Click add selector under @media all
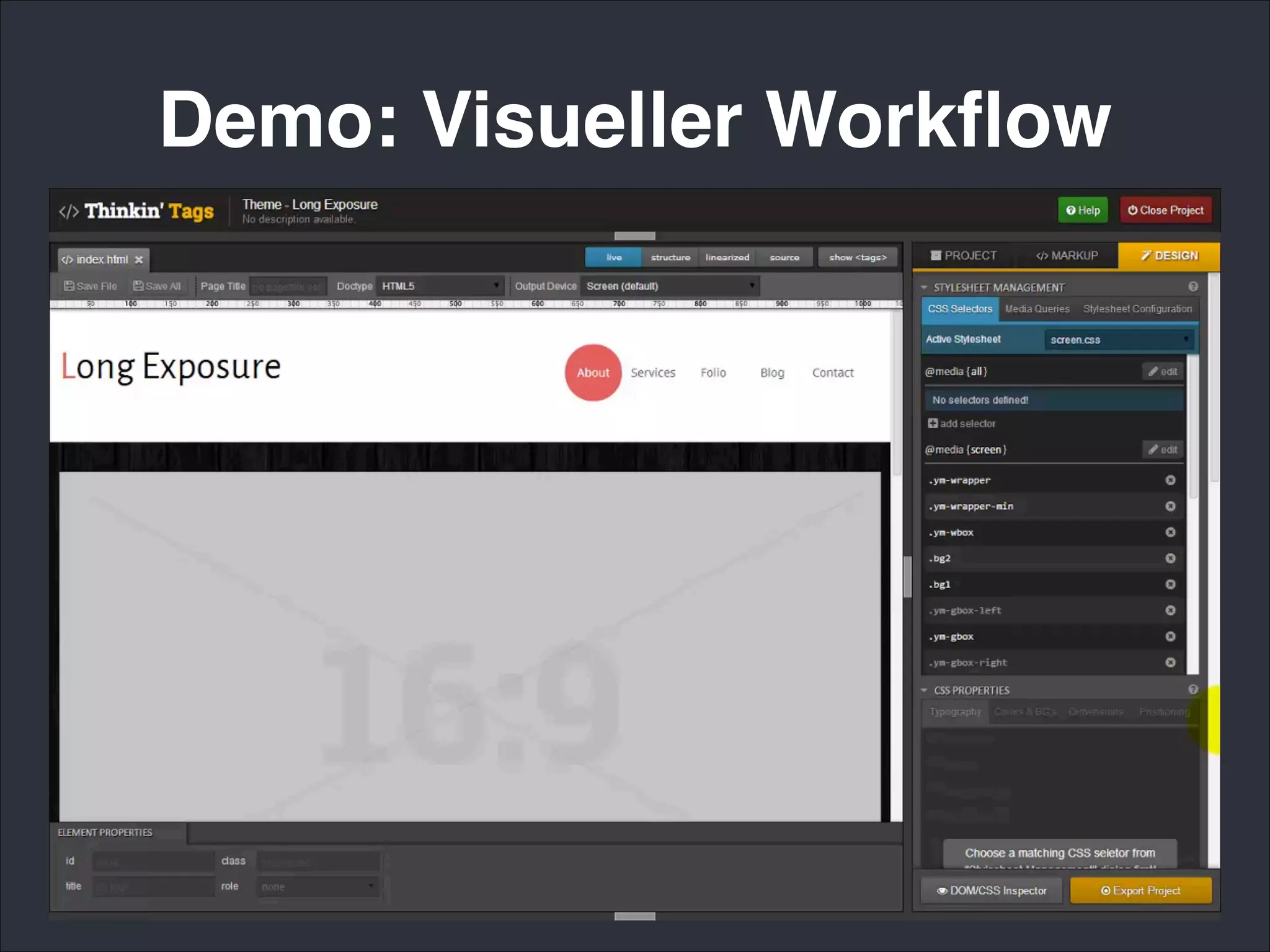The image size is (1270, 952). pos(962,423)
